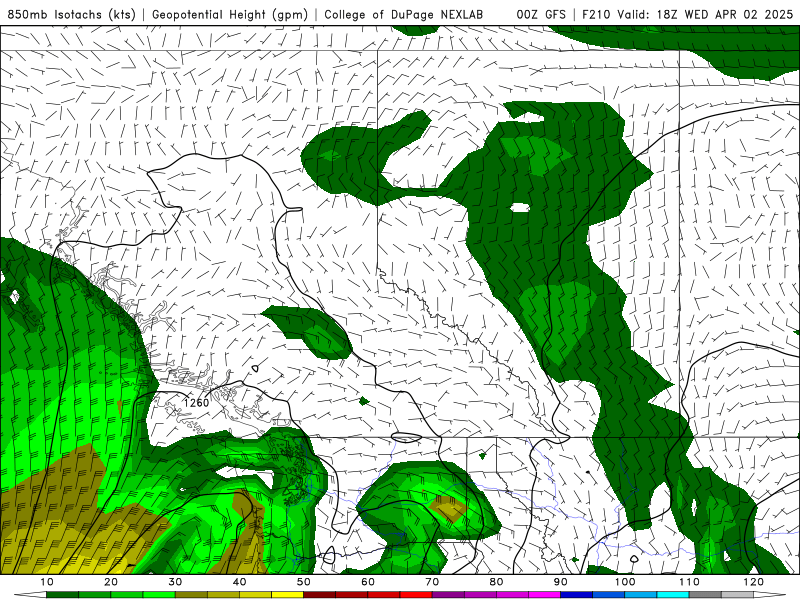Click the '120' label on the color scale
Screen dimensions: 800x600
[754, 582]
